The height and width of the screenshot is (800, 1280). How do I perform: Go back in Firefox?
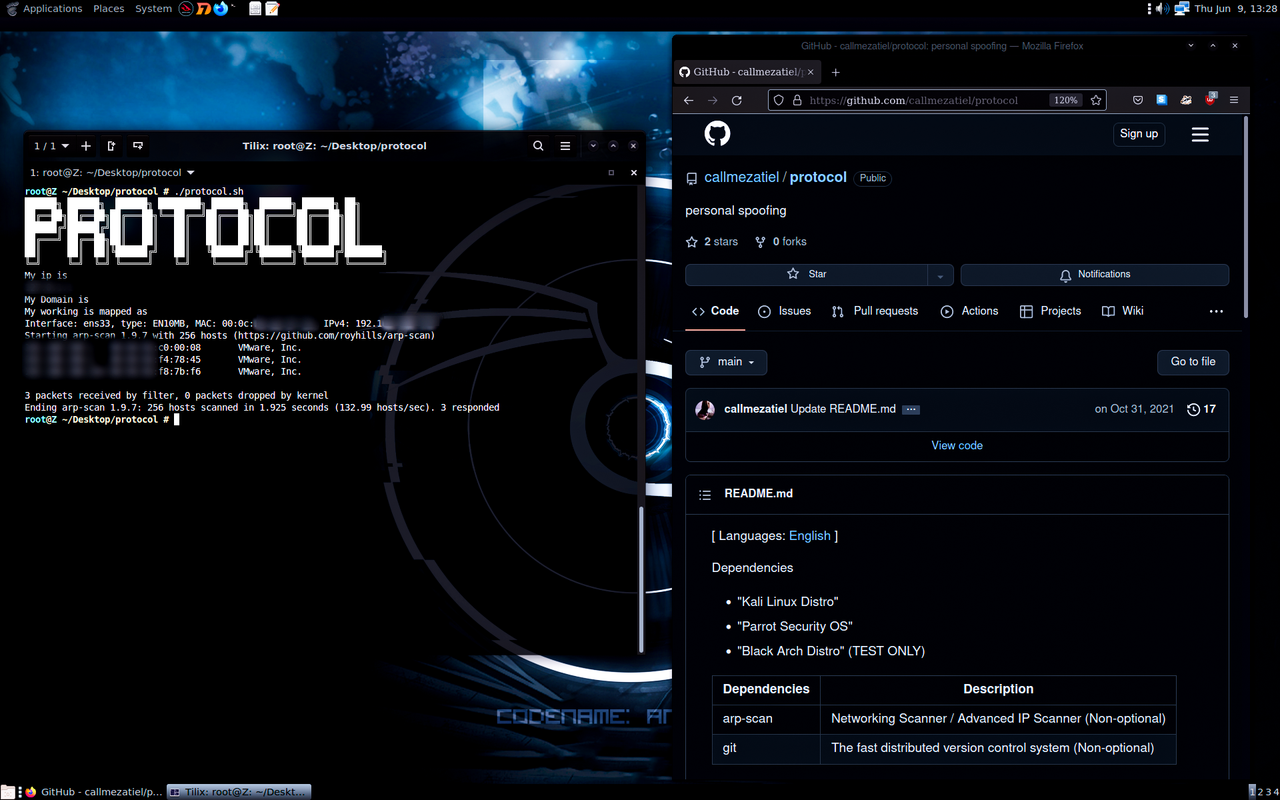click(688, 100)
